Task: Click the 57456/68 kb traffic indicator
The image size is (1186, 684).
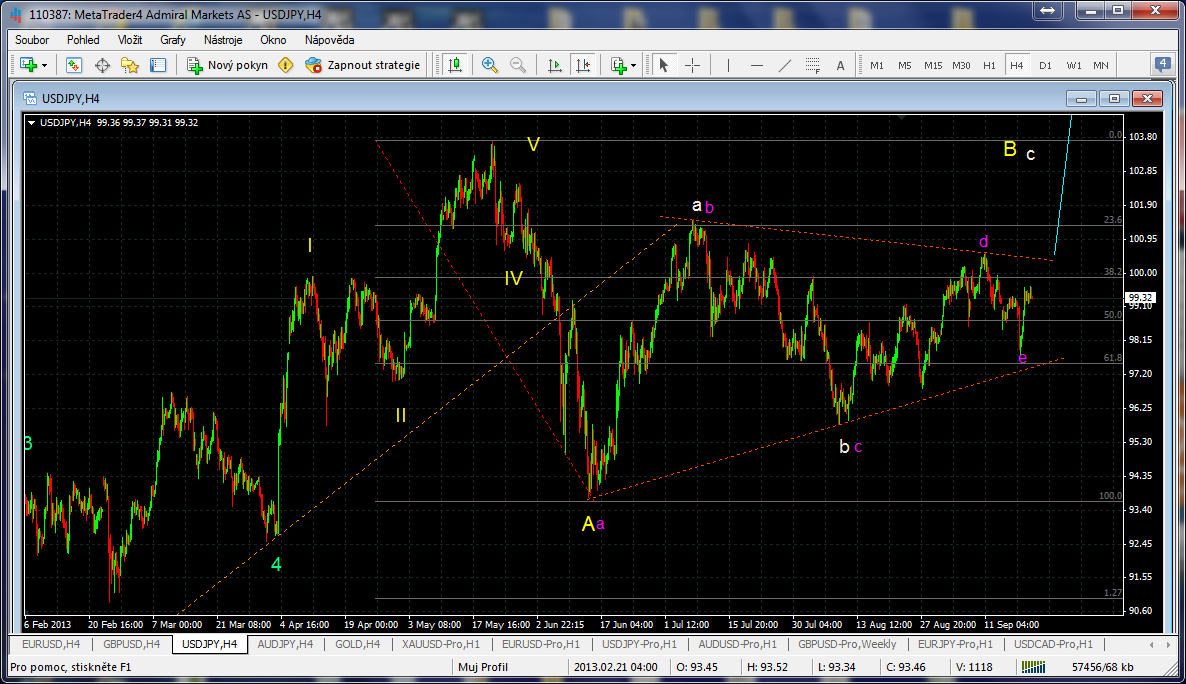Action: click(1102, 667)
